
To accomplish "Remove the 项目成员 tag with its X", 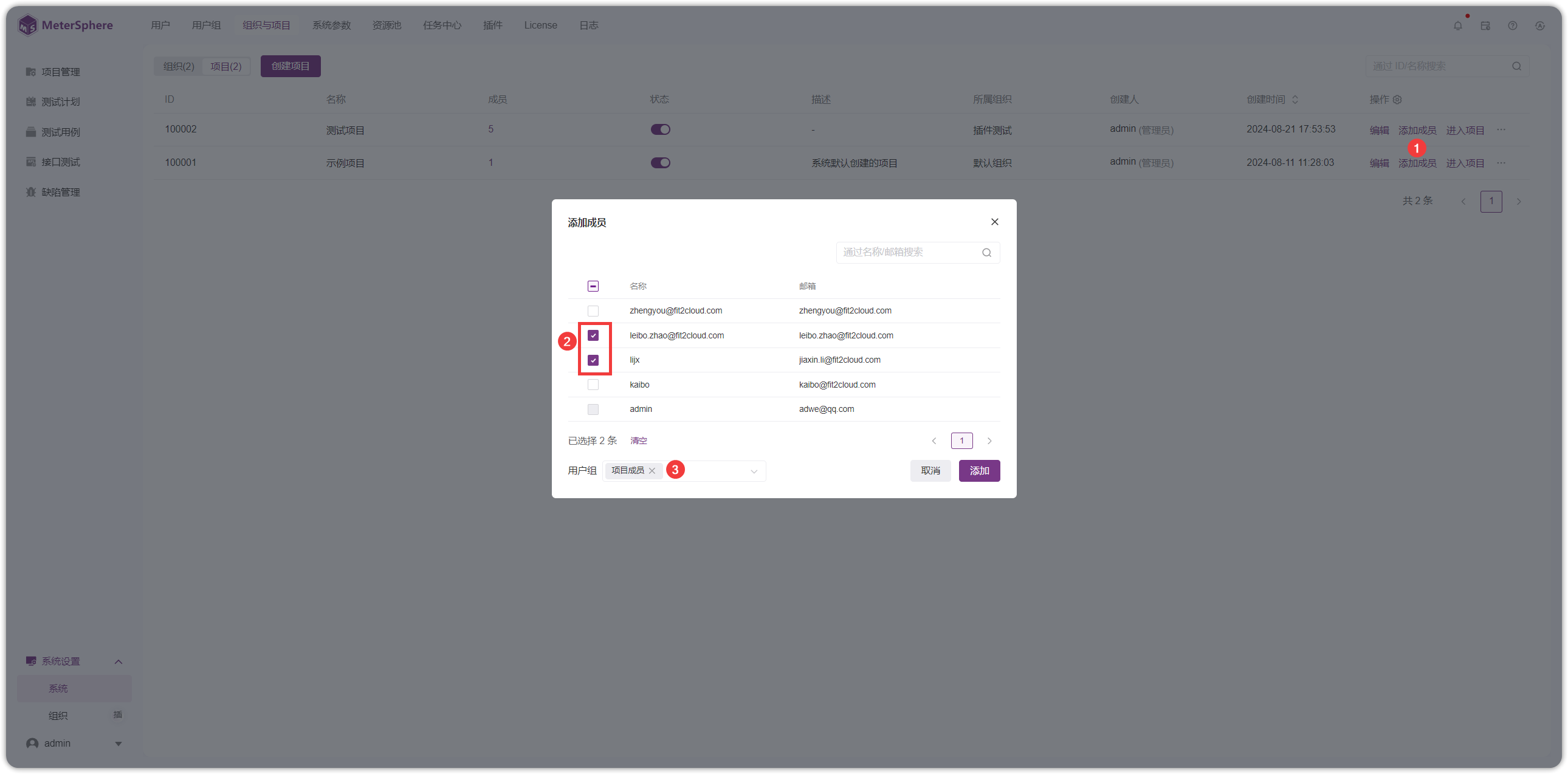I will pos(652,470).
